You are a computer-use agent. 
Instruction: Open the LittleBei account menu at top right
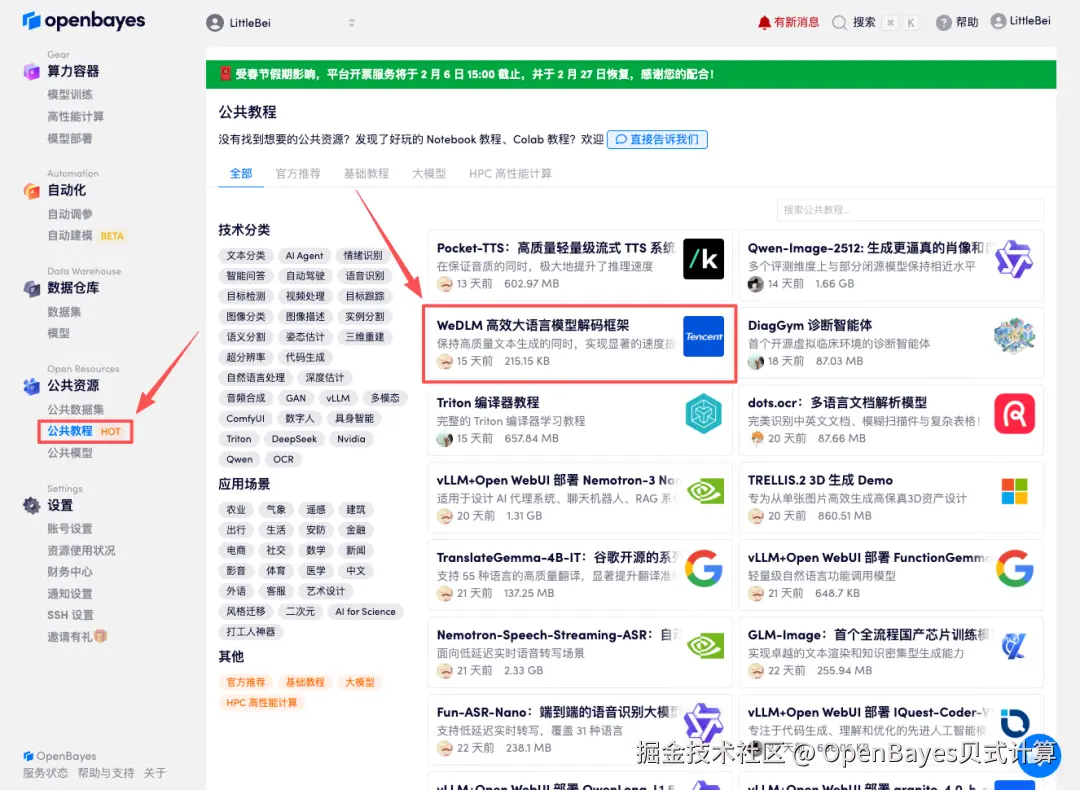[1021, 21]
